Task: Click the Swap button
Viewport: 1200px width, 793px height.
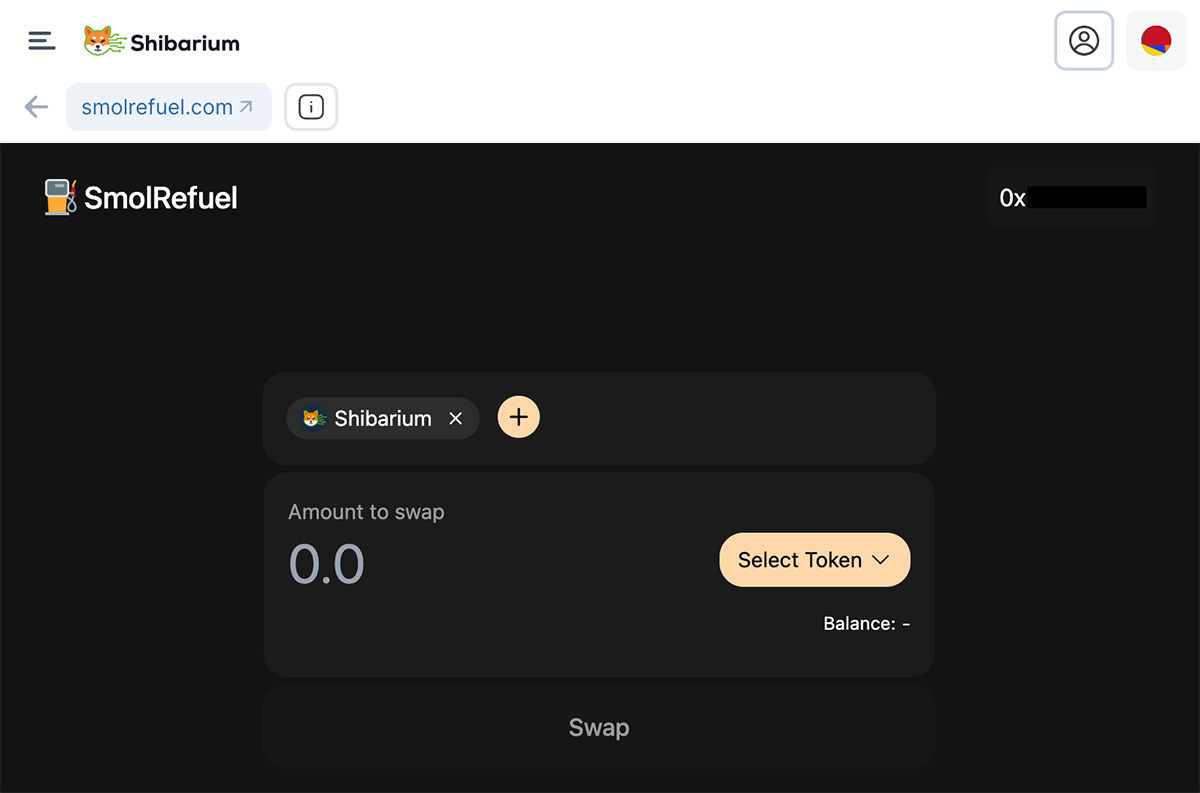Action: (599, 727)
